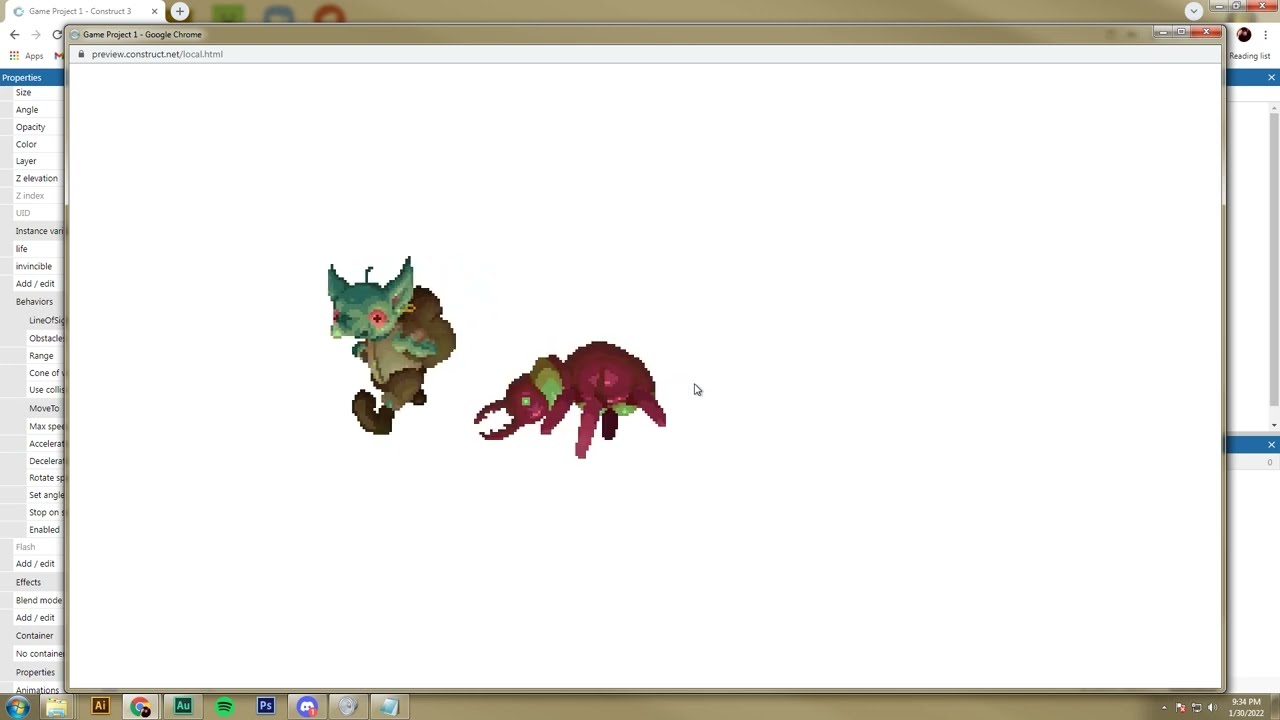
Task: Click the Chrome back arrow in main window
Action: (x=14, y=34)
